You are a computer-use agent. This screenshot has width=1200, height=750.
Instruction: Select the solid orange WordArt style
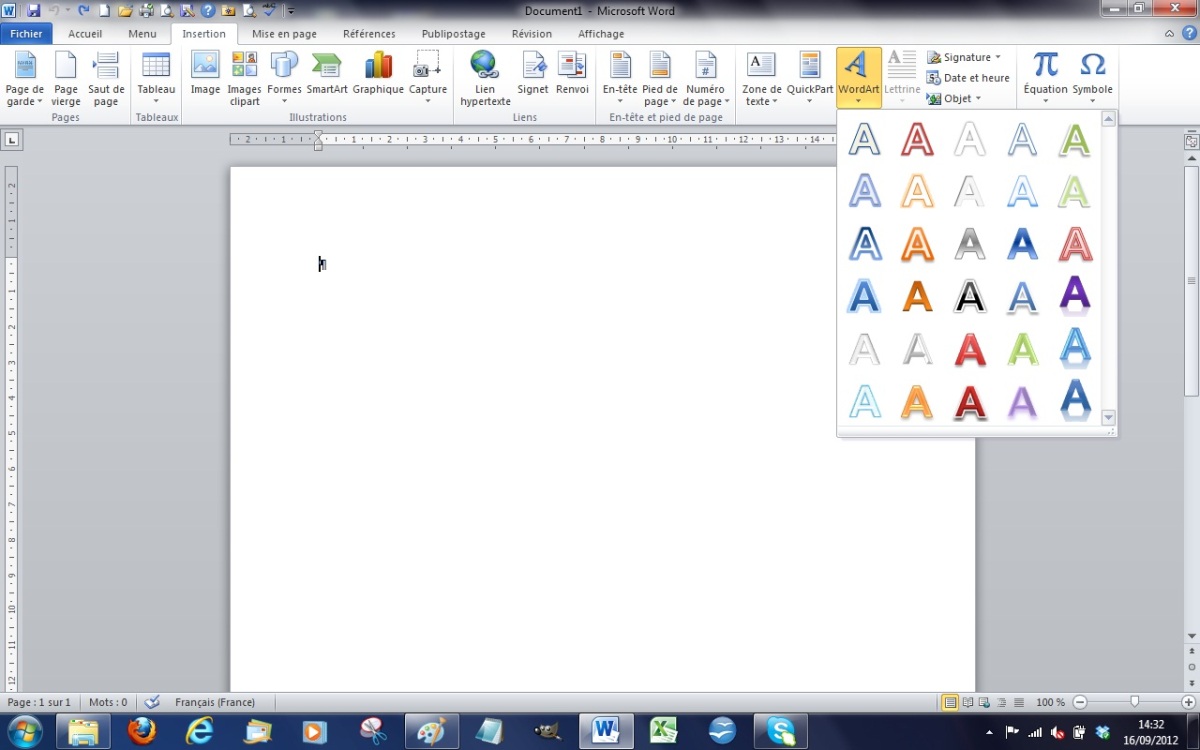(917, 295)
